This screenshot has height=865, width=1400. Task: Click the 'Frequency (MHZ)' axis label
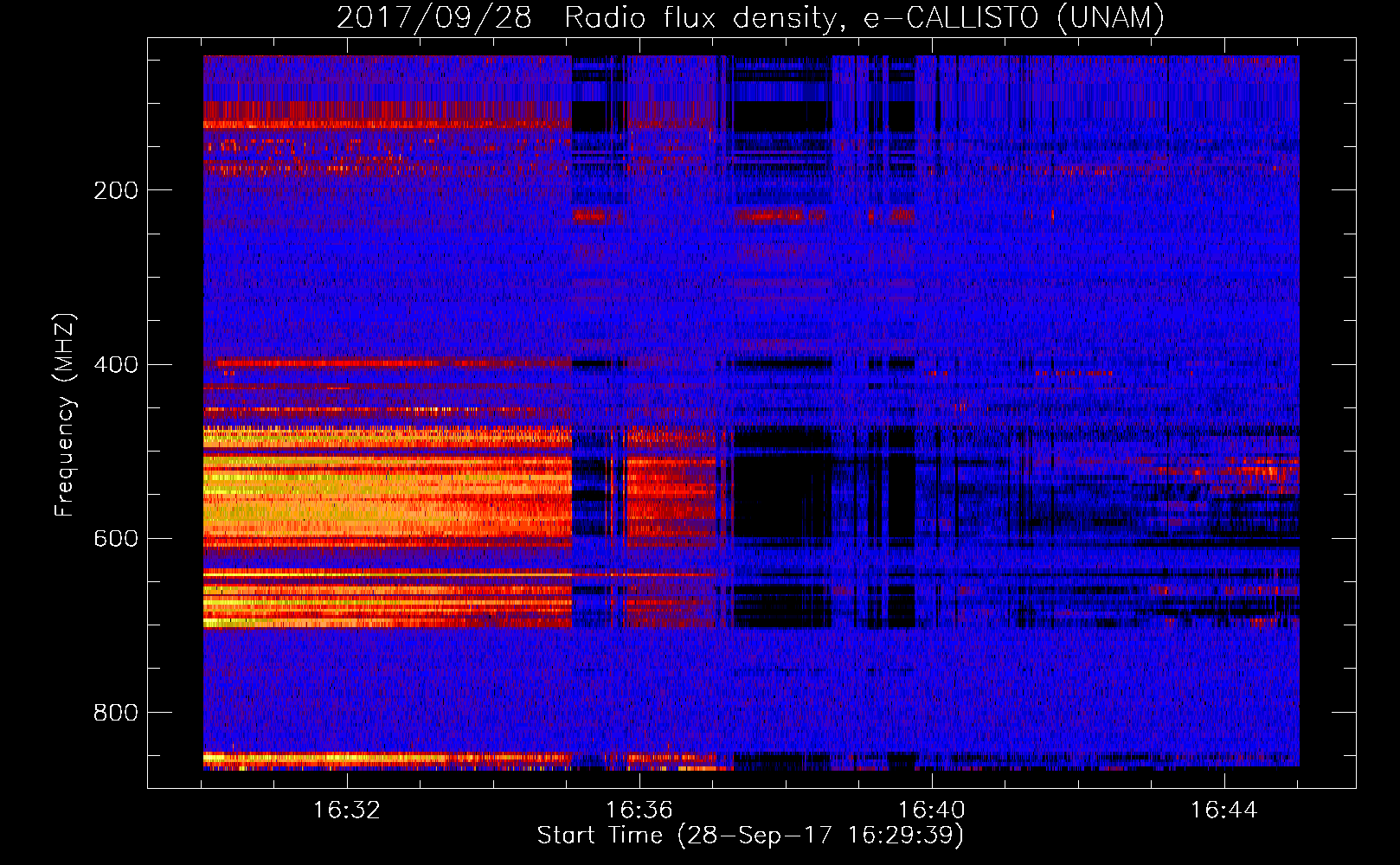click(x=65, y=415)
